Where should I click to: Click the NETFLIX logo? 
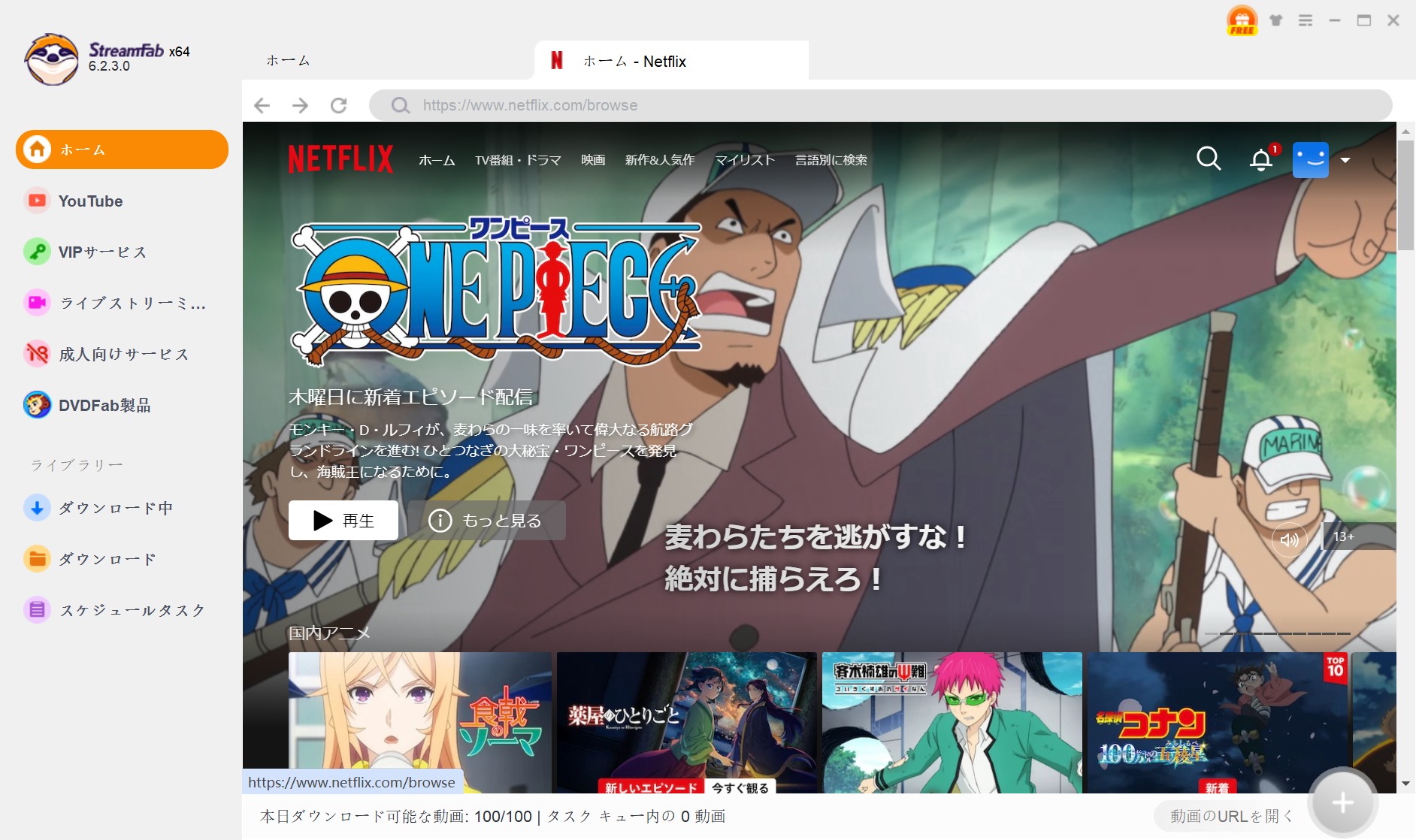pyautogui.click(x=340, y=159)
